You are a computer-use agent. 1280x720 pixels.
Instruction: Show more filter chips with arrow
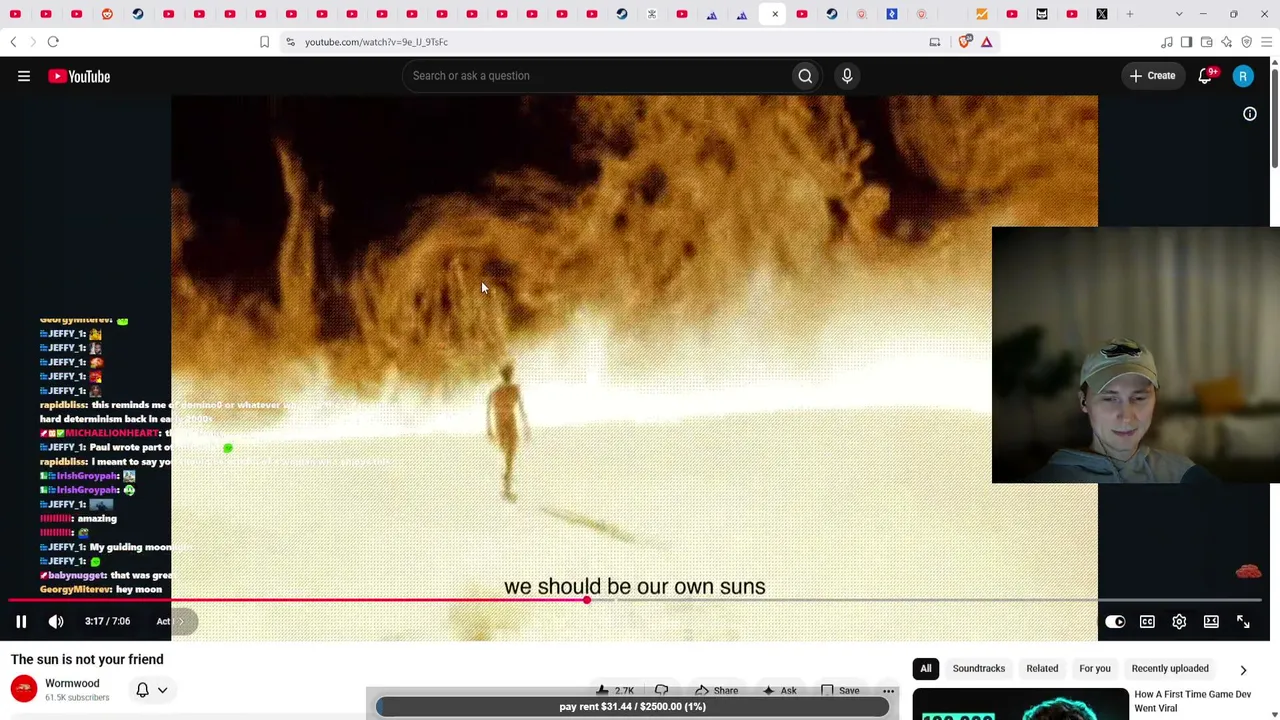point(1243,670)
